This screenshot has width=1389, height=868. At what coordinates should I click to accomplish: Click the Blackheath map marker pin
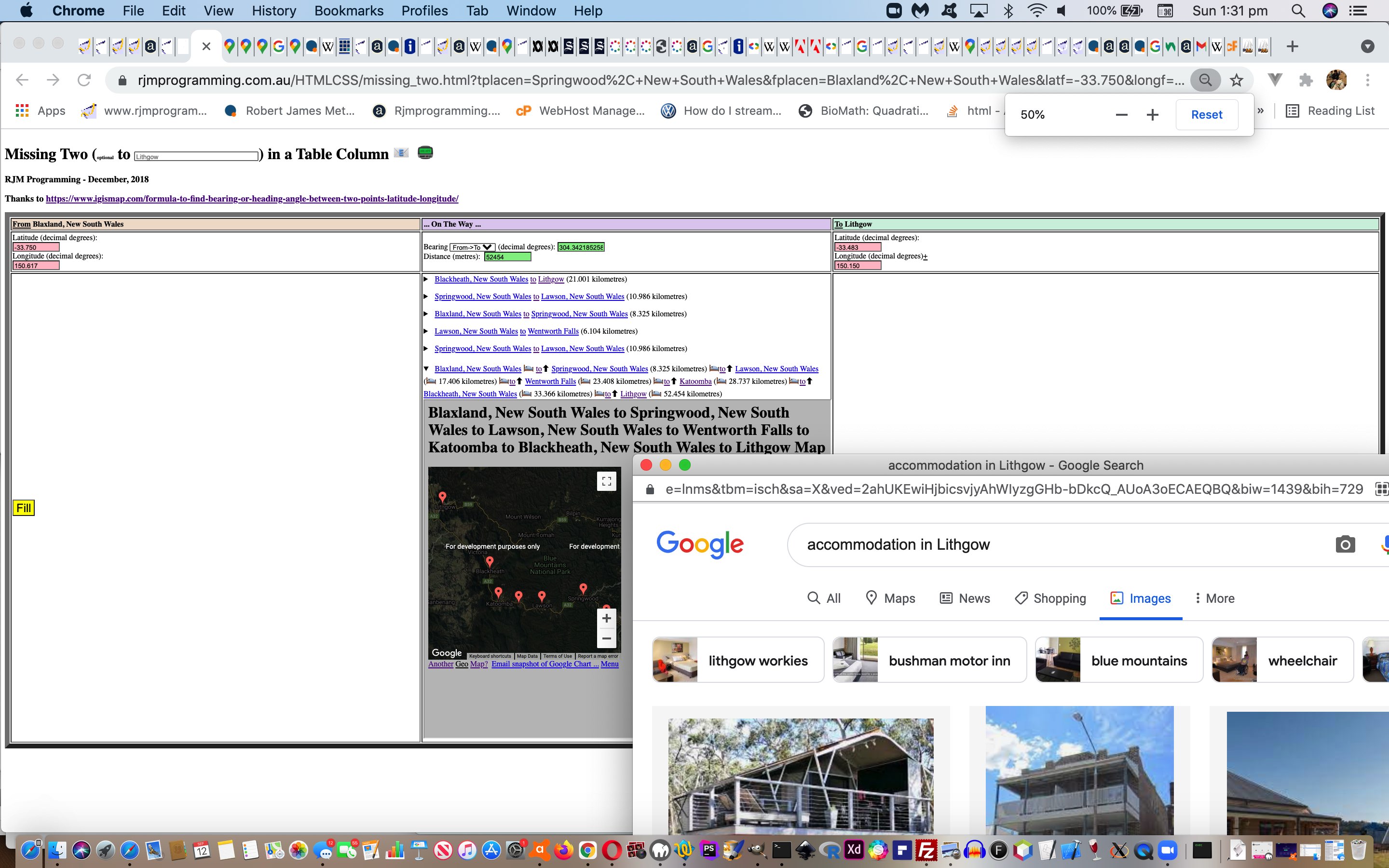click(490, 562)
